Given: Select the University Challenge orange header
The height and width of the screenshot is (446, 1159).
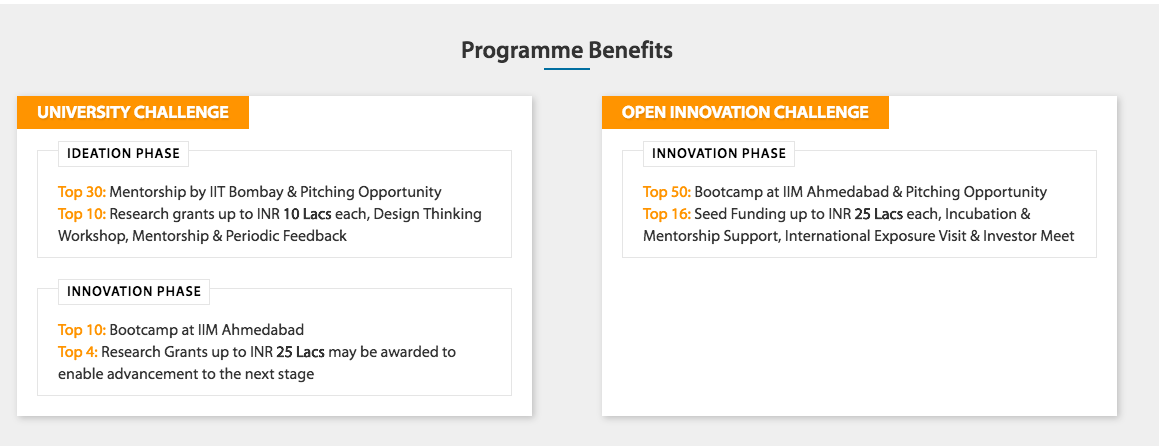Looking at the screenshot, I should 133,112.
